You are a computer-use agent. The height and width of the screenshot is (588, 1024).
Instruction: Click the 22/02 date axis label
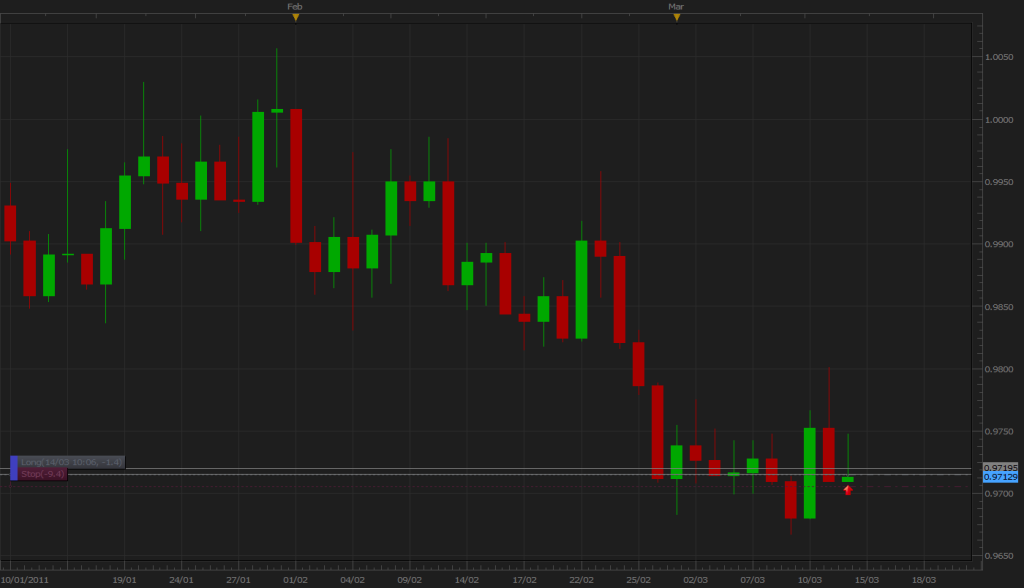581,580
